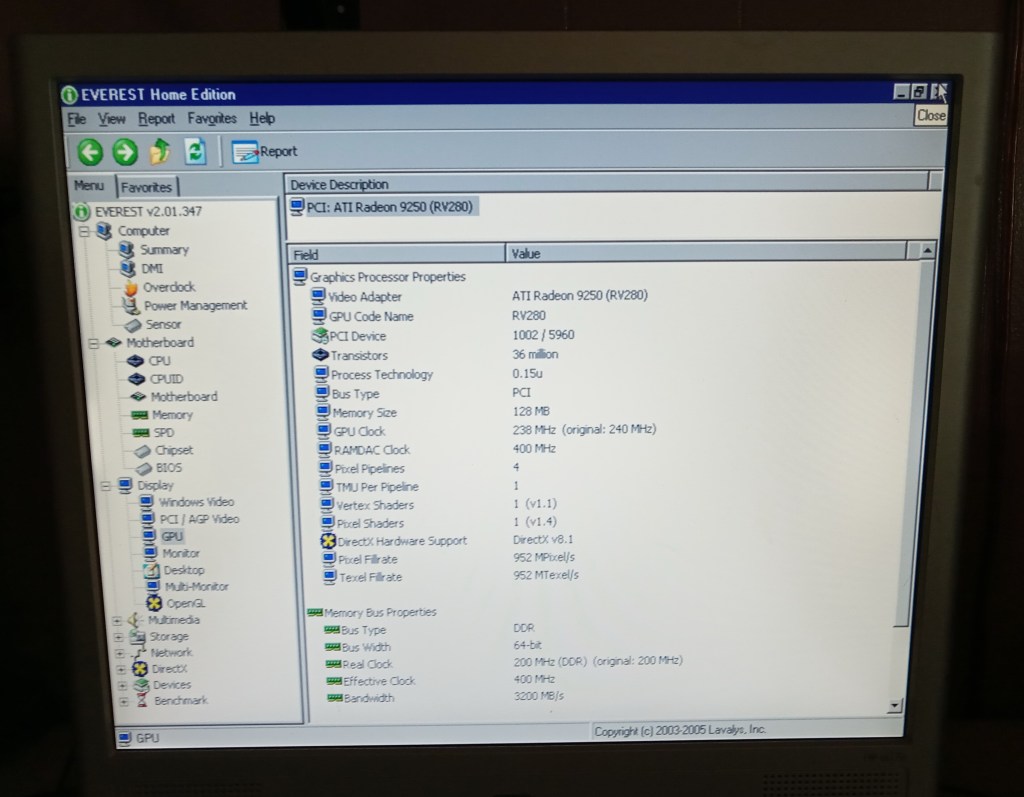
Task: Open the Report menu in menu bar
Action: point(156,119)
